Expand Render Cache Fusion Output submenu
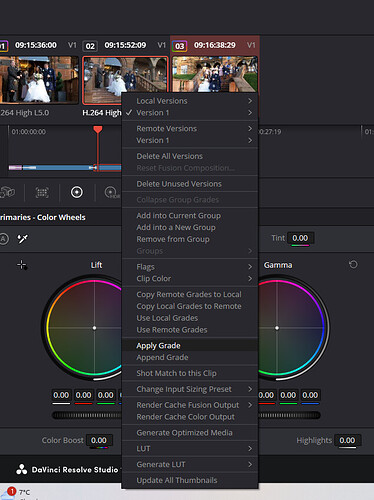This screenshot has width=374, height=500. (x=190, y=405)
